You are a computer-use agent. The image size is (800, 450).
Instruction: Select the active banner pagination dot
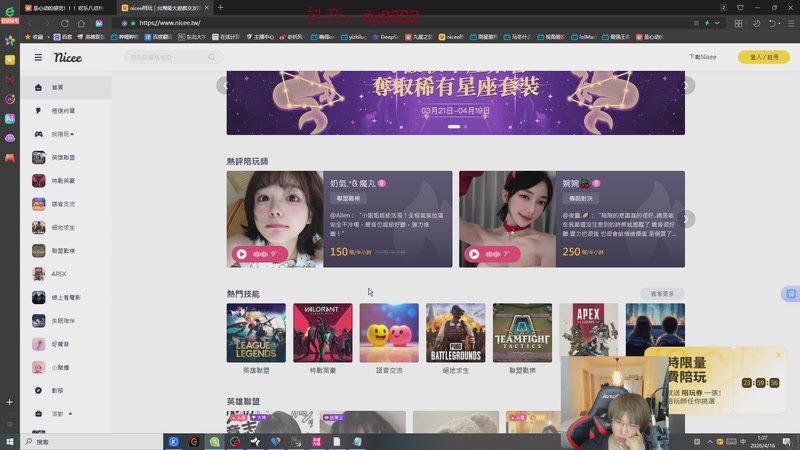click(454, 127)
